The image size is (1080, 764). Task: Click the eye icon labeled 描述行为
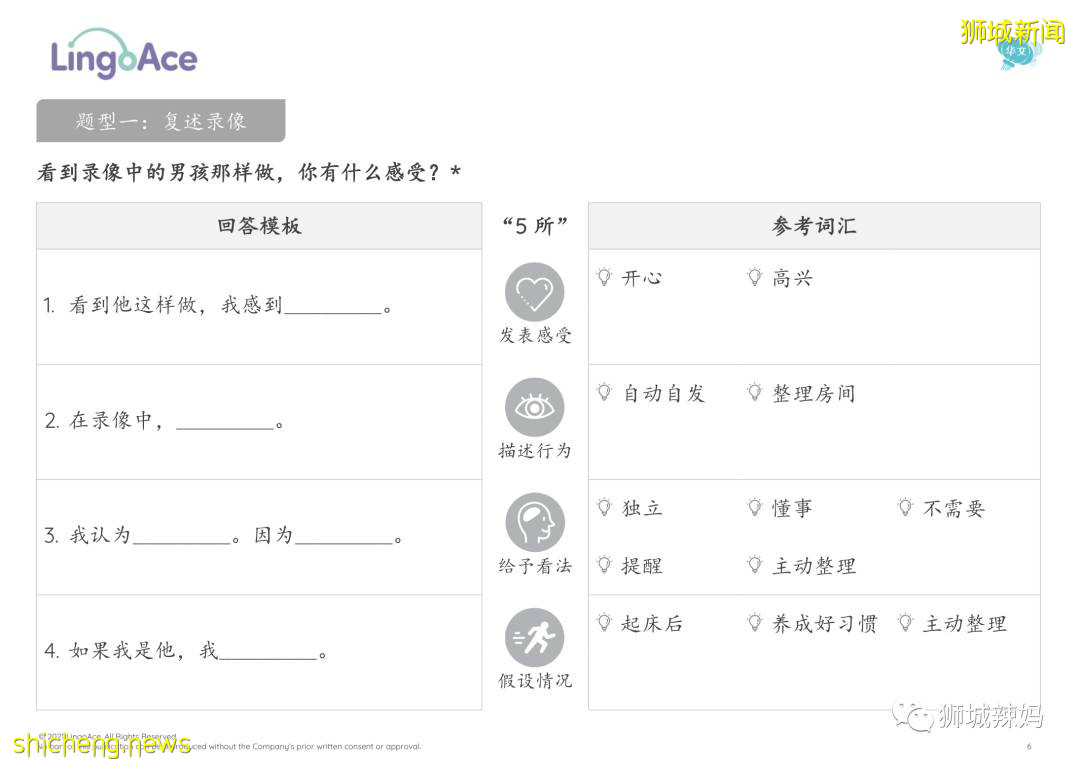click(534, 408)
